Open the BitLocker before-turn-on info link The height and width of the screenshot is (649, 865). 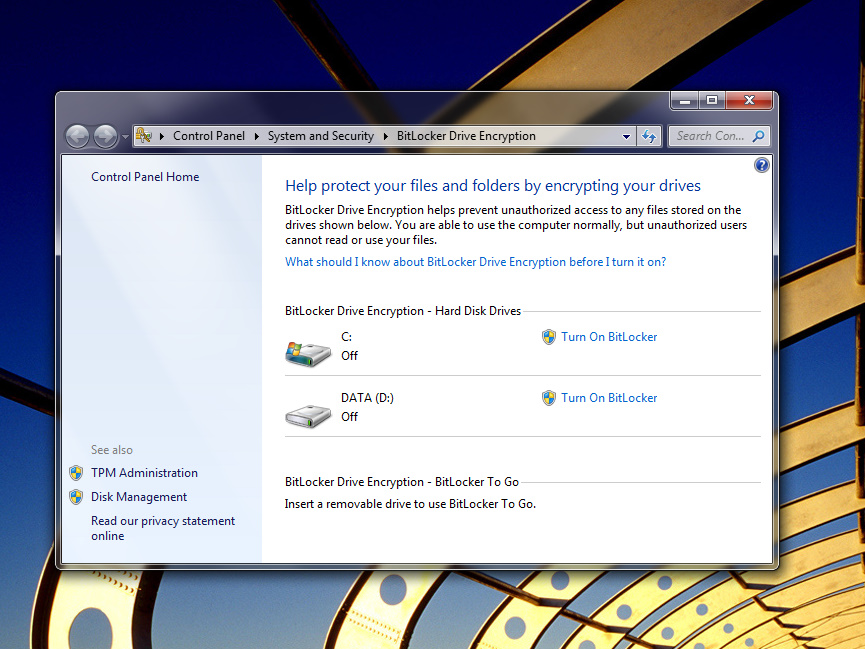coord(475,262)
